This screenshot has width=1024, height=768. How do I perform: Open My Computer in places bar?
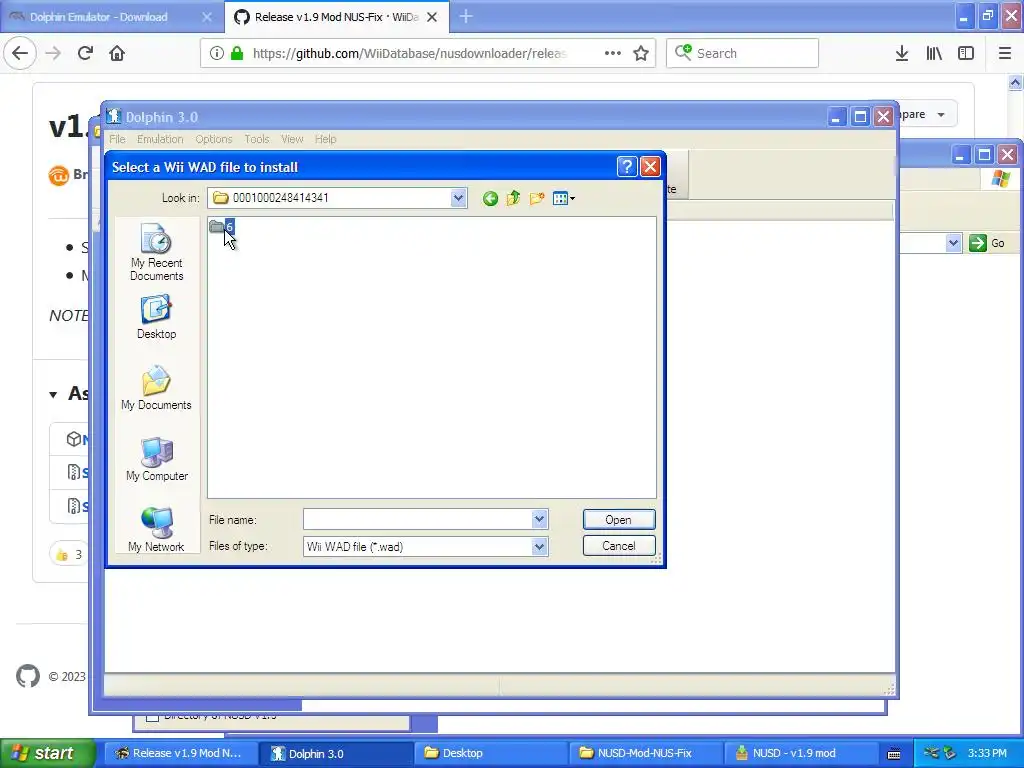(x=157, y=459)
